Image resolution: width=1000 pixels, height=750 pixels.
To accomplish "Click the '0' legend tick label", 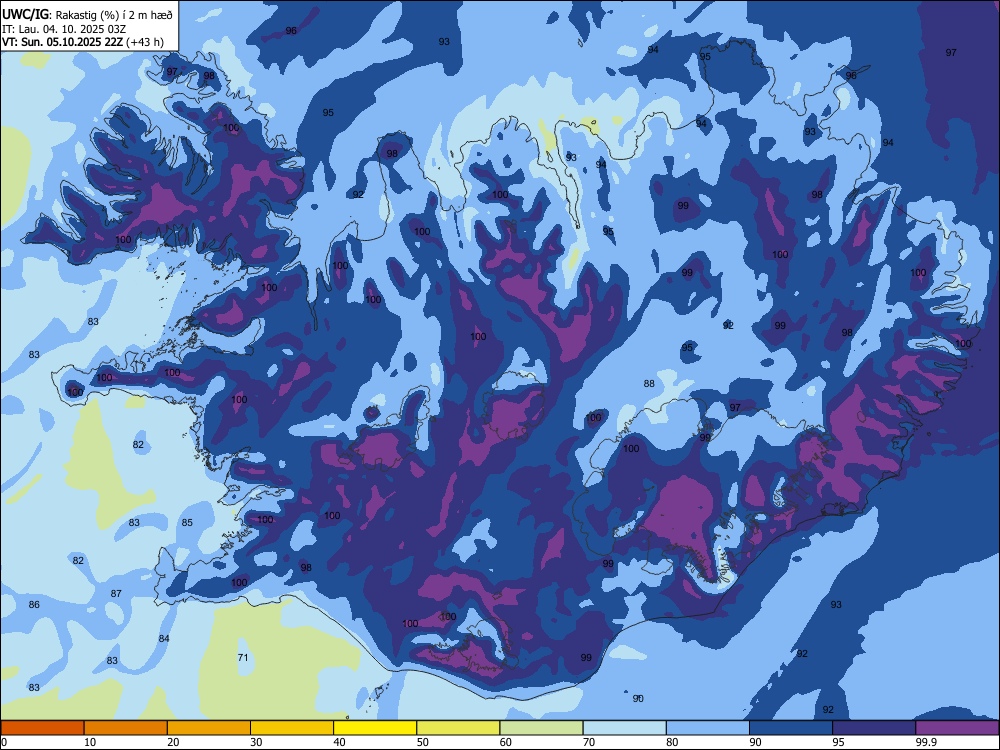I will point(4,742).
